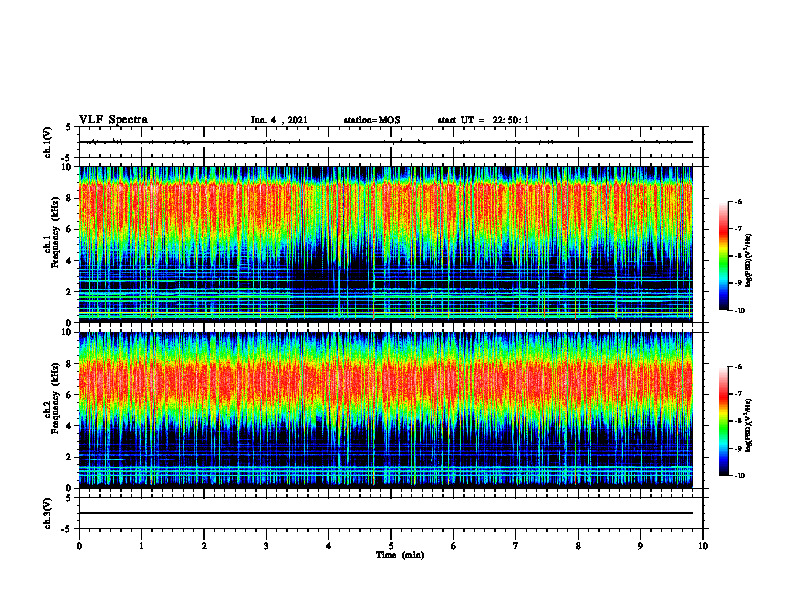Click the ch.2 color bar "log(PSD)" unit label
Viewport: 792px width, 612px height.
tap(750, 426)
